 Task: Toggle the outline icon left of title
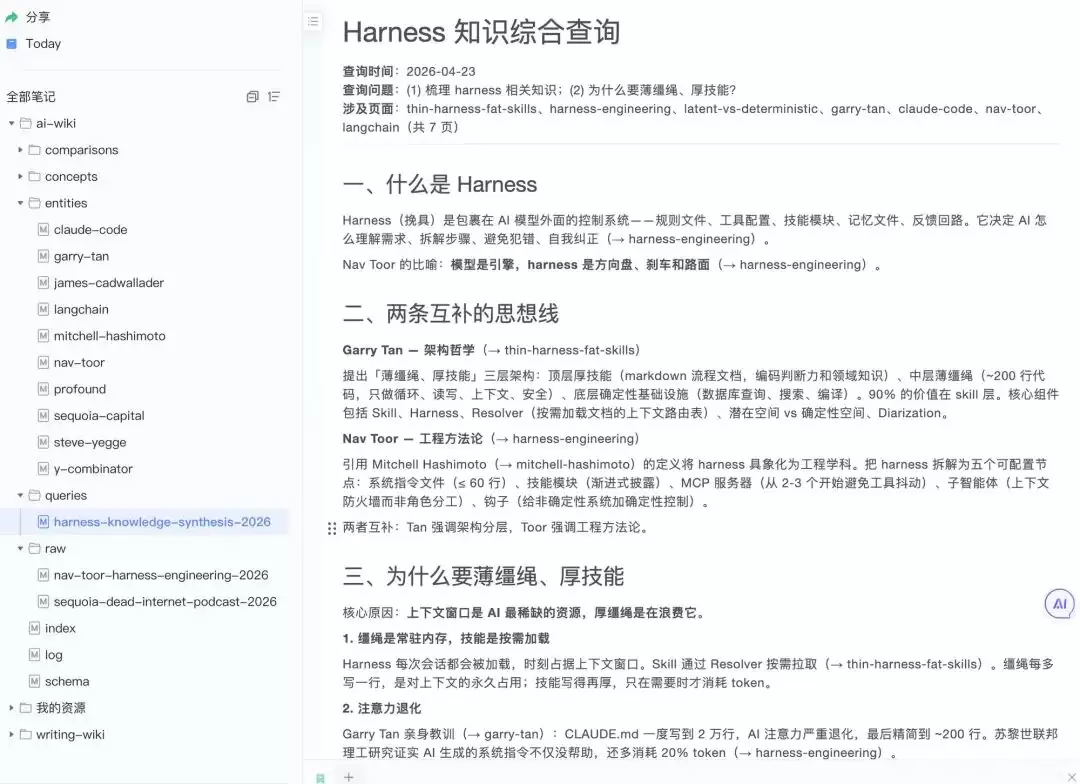pos(313,21)
